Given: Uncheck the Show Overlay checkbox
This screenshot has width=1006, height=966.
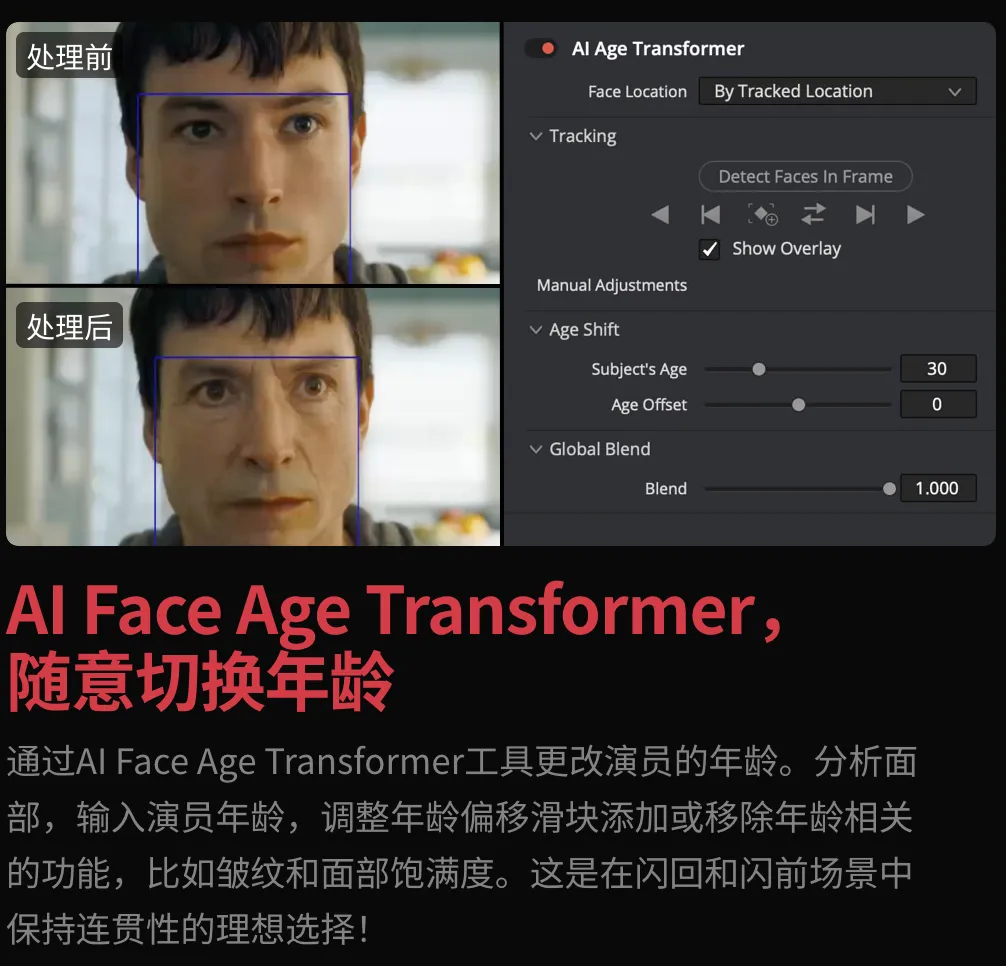Looking at the screenshot, I should [710, 249].
